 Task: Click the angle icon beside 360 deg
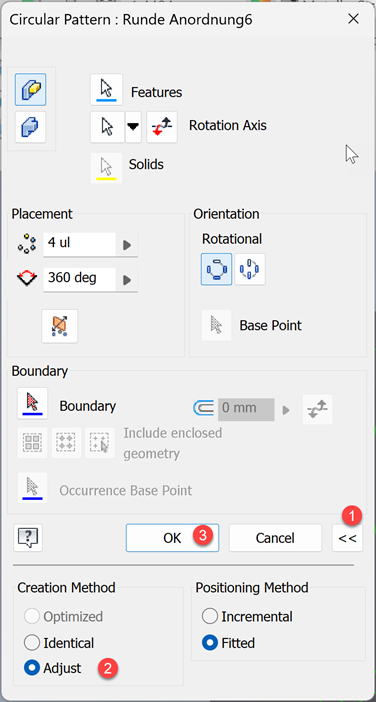(x=26, y=279)
